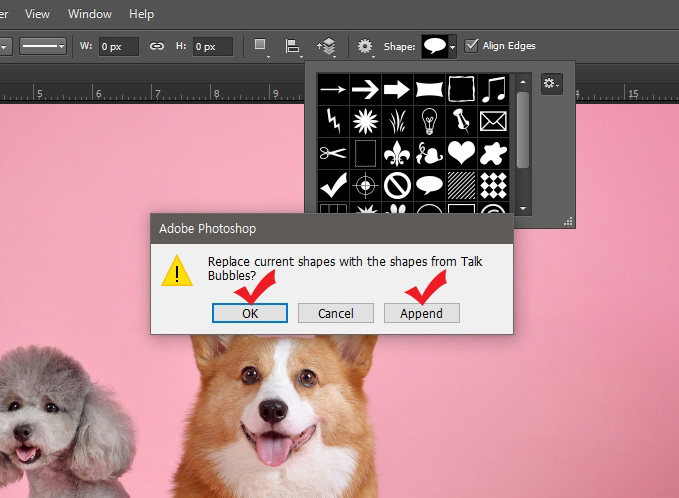Select the checkmark shape

333,185
